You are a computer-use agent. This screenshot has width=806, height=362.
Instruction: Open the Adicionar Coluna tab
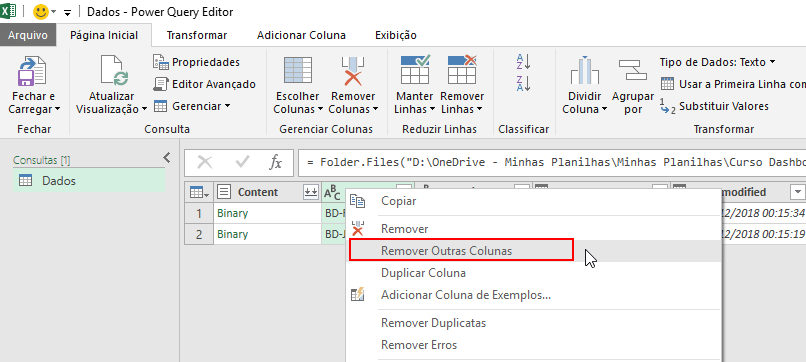[x=301, y=35]
